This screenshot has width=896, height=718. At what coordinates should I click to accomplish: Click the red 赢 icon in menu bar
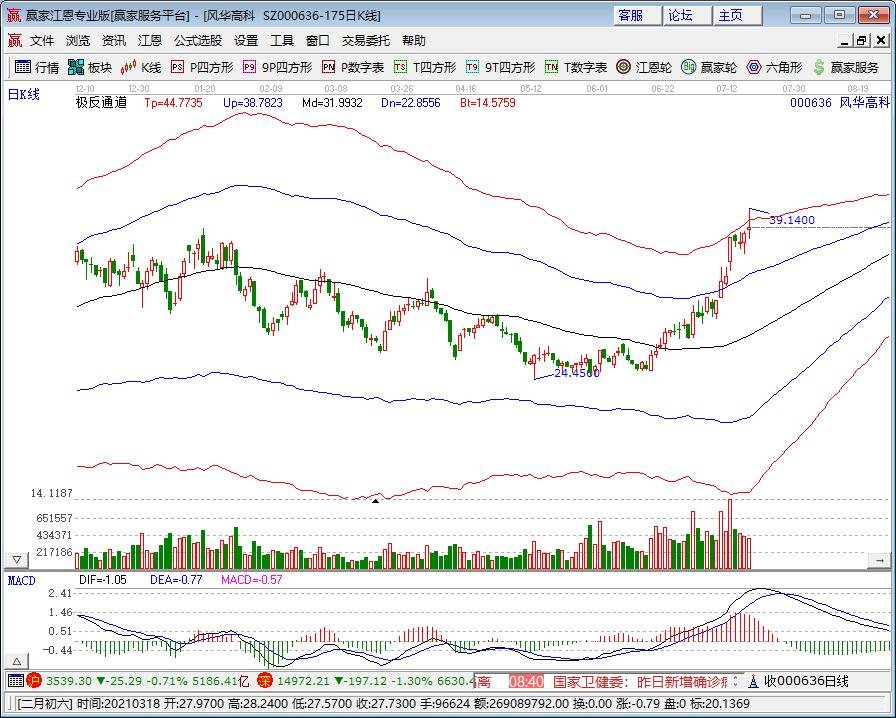tap(14, 41)
